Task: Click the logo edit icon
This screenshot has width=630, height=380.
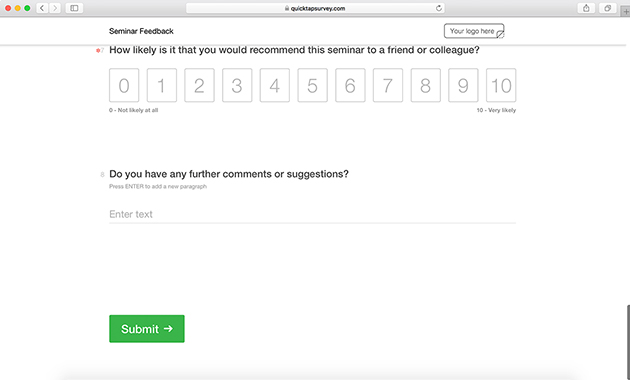Action: pos(500,35)
